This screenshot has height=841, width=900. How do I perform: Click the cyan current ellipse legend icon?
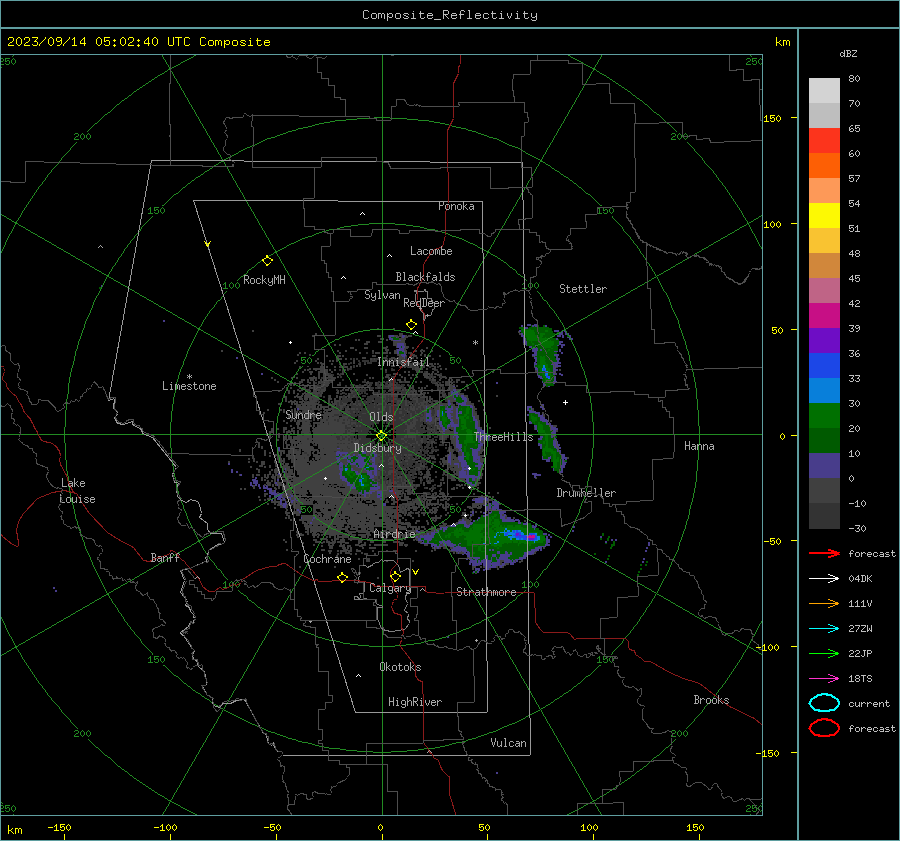824,703
